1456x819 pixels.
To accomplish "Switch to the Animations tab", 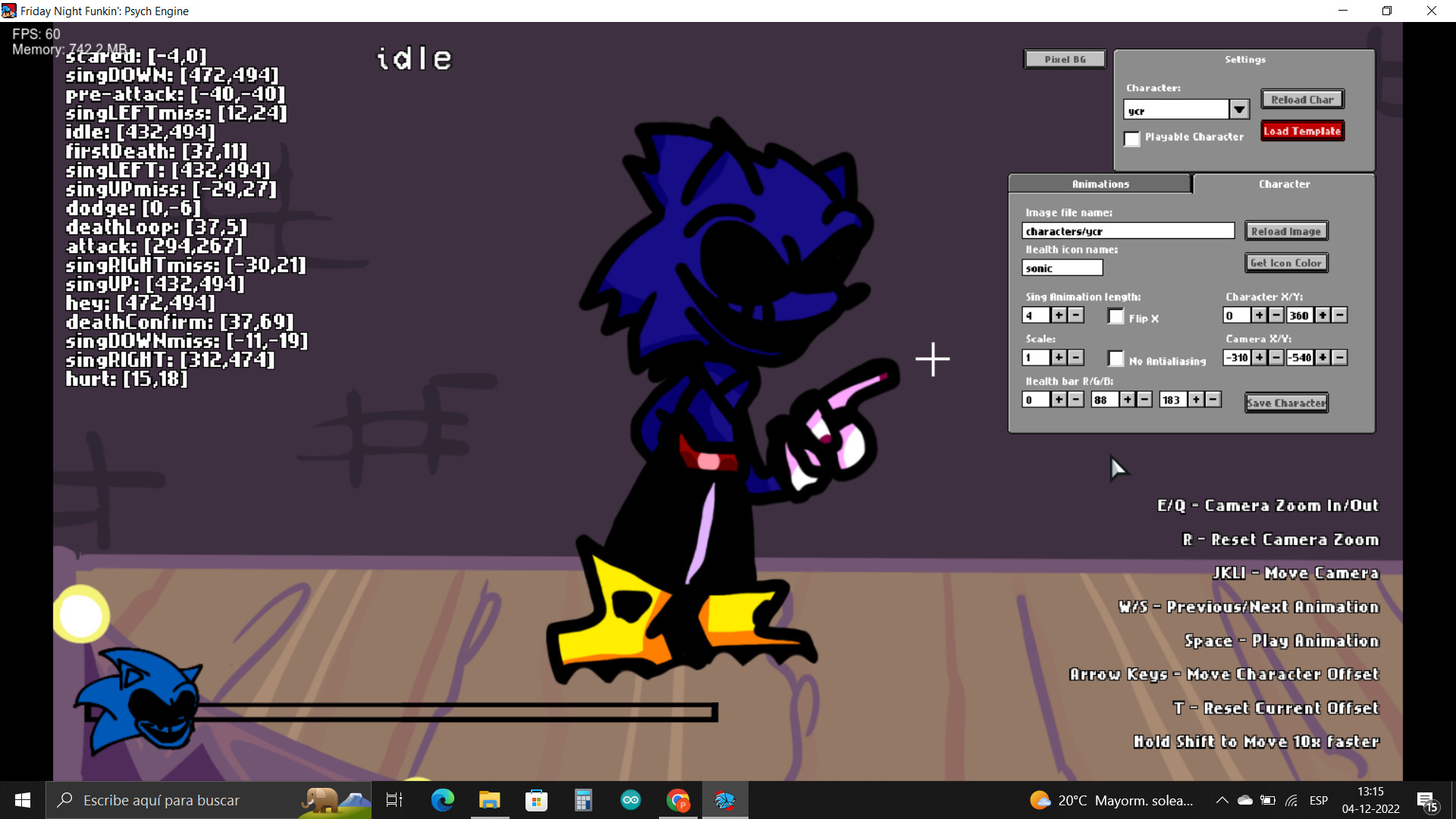I will (x=1100, y=184).
